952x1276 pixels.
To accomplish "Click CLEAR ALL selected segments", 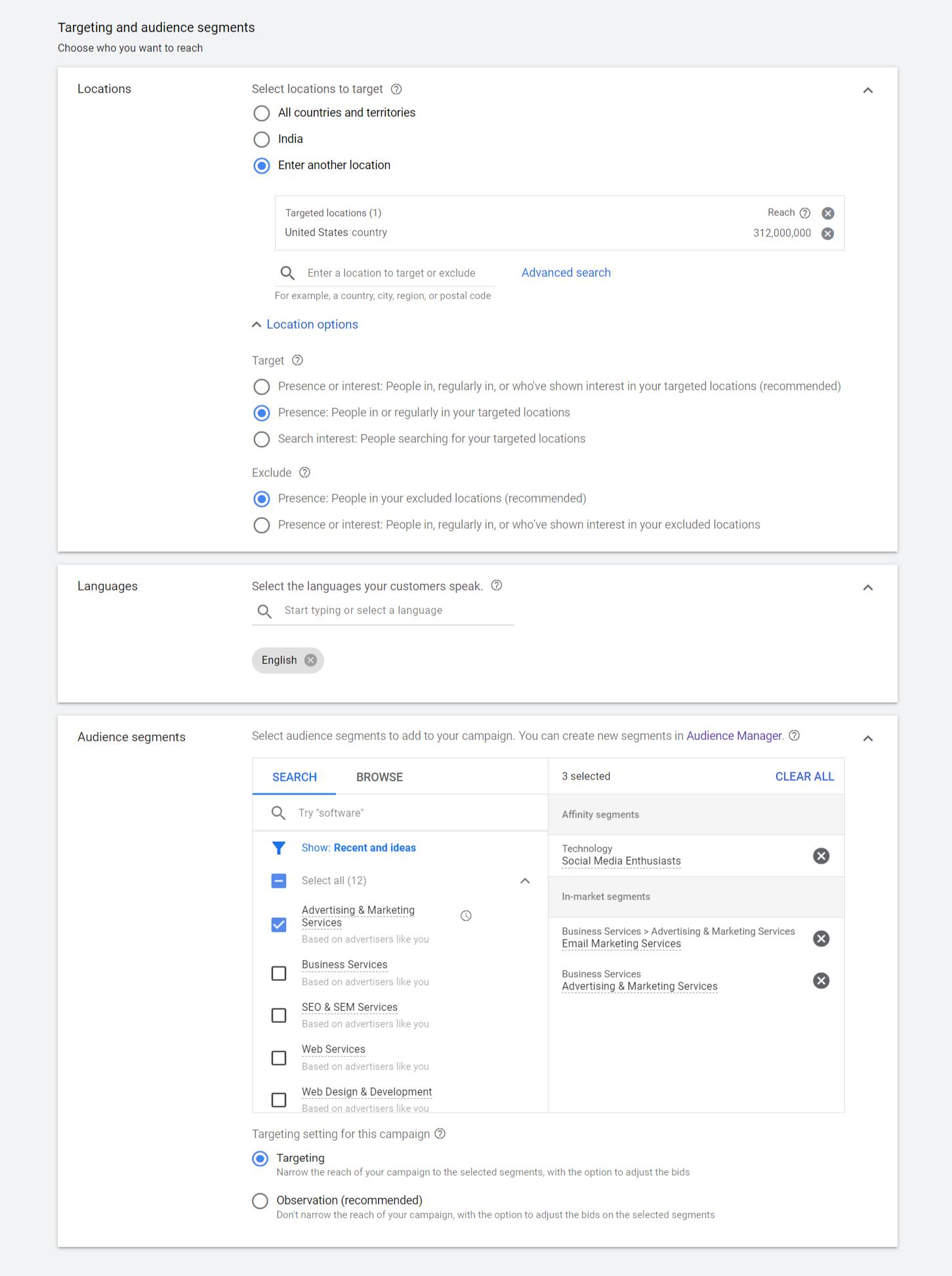I will (805, 776).
